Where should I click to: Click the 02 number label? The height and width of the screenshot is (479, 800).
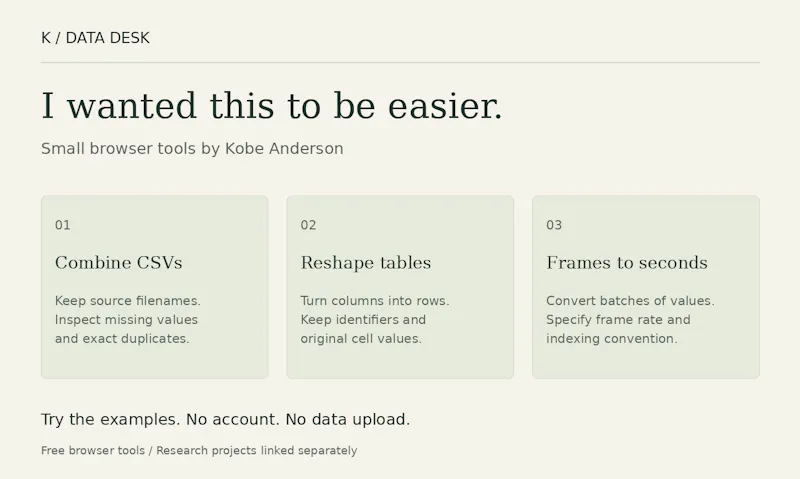click(x=309, y=225)
